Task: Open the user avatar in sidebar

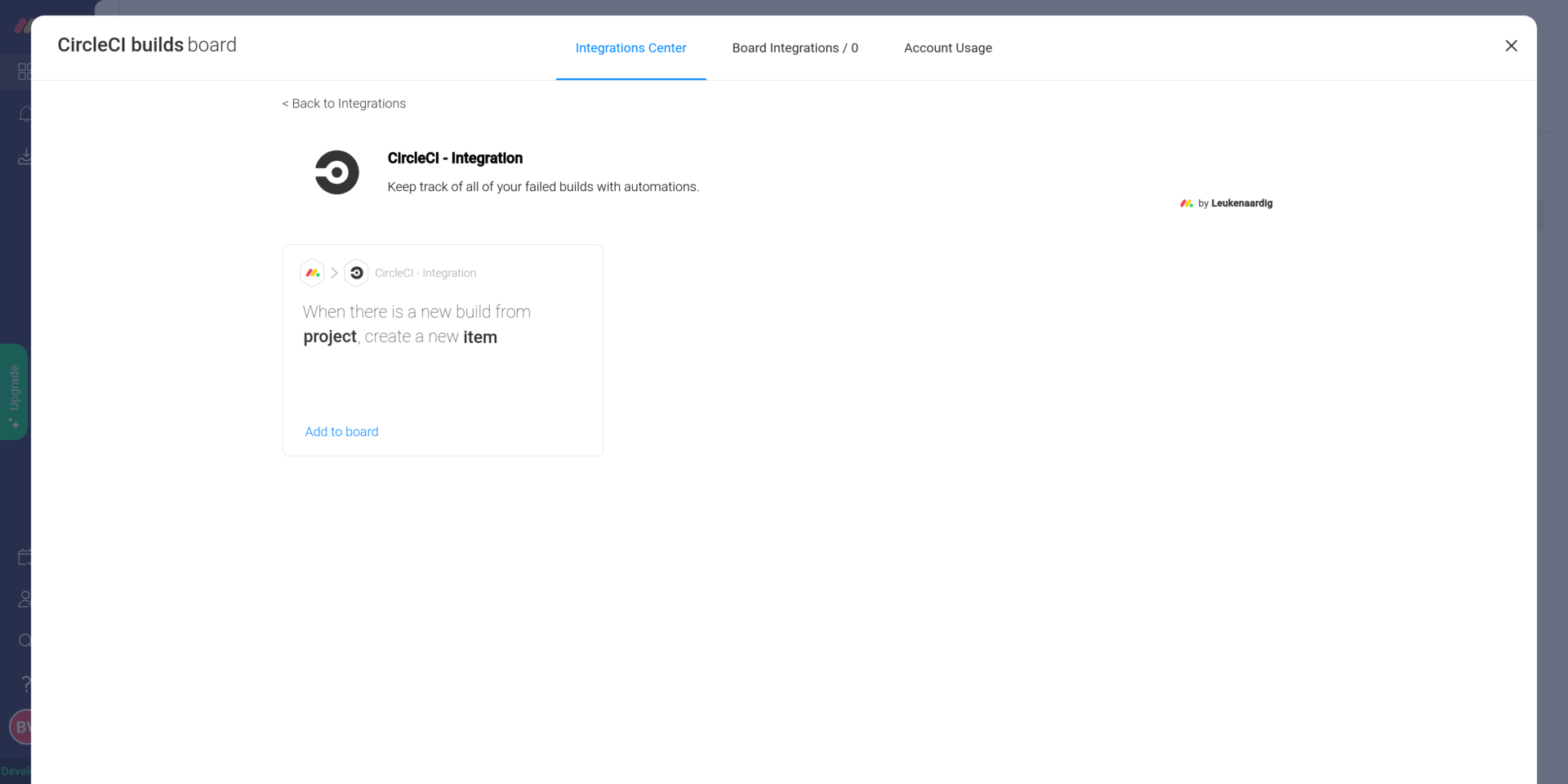Action: click(x=21, y=727)
